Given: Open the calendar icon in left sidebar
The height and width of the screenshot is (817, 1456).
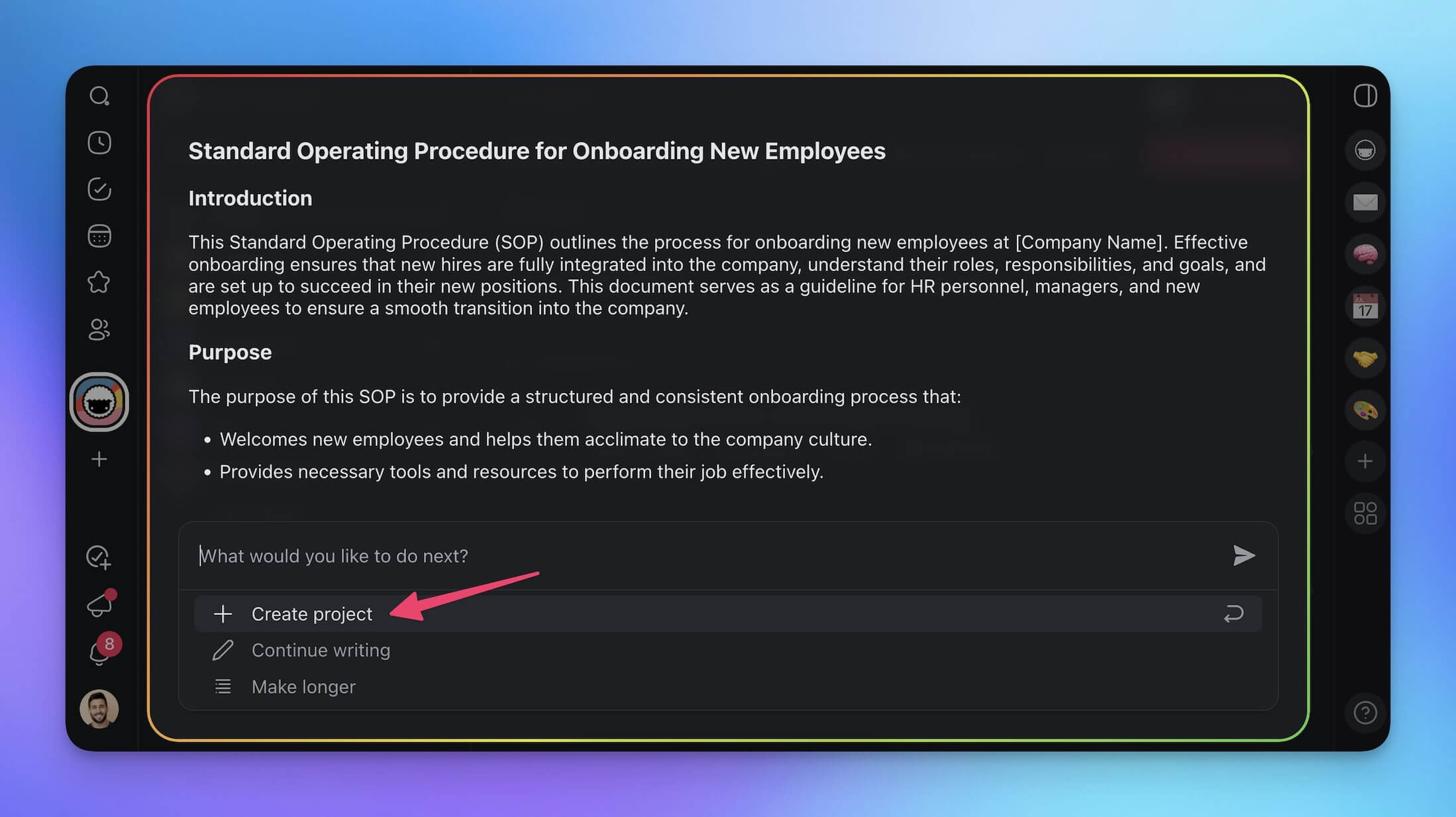Looking at the screenshot, I should (99, 236).
